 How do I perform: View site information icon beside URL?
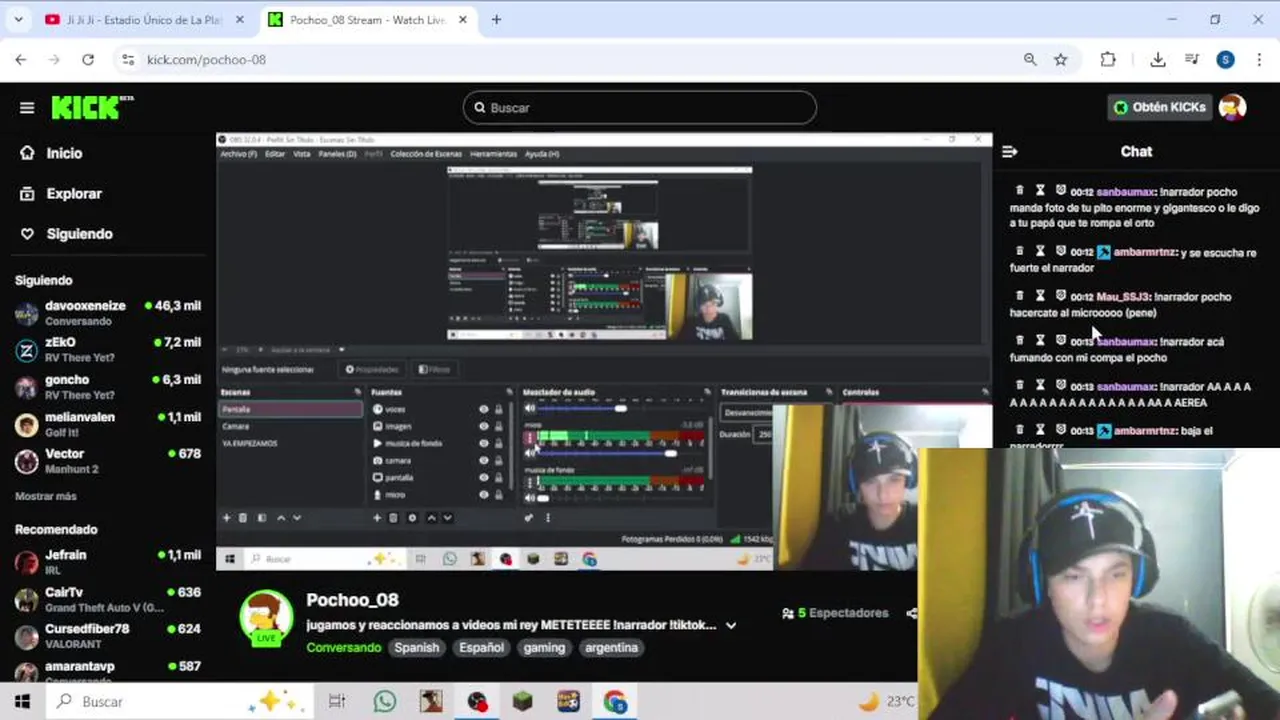127,60
